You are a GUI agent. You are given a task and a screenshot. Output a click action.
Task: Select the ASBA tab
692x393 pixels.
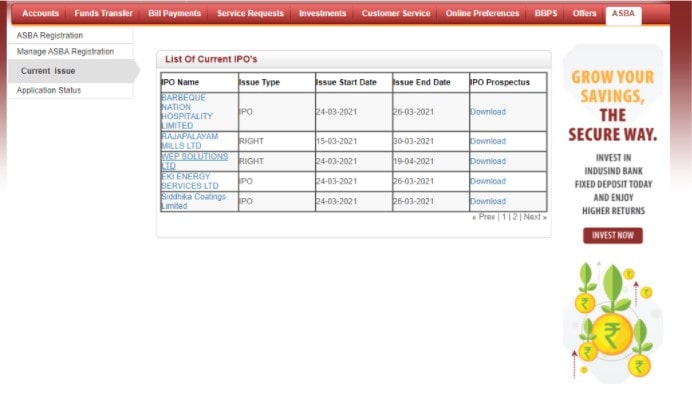click(x=623, y=15)
